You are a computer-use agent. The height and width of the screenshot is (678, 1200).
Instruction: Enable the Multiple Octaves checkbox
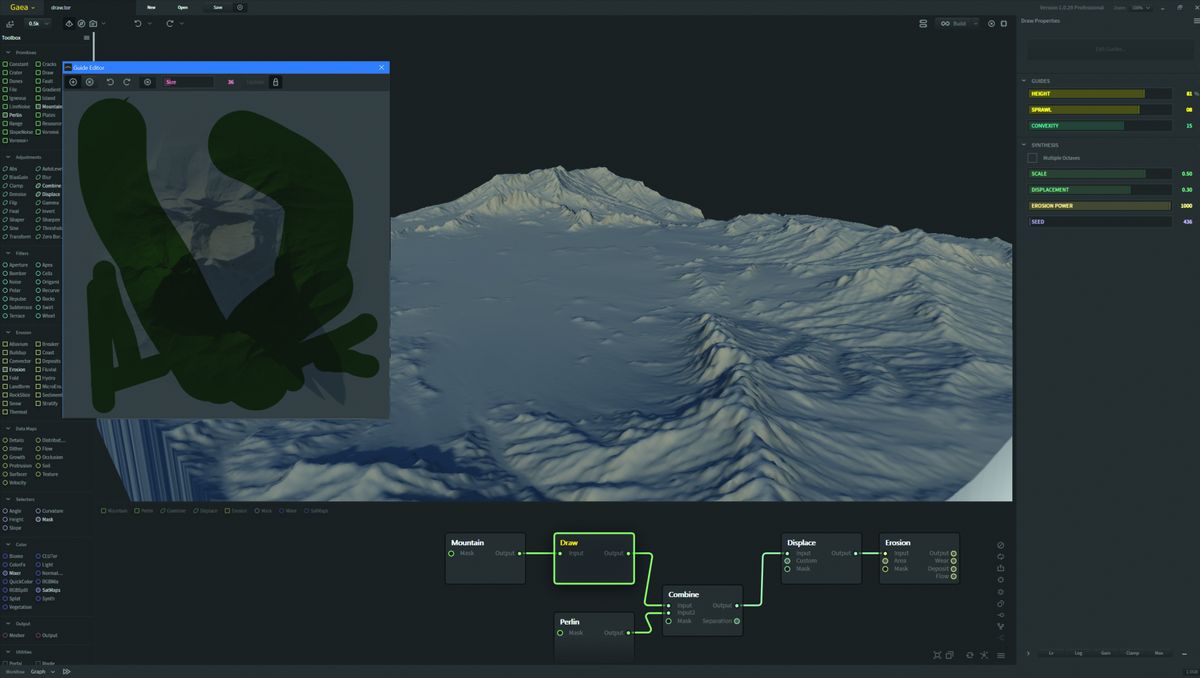[1033, 157]
